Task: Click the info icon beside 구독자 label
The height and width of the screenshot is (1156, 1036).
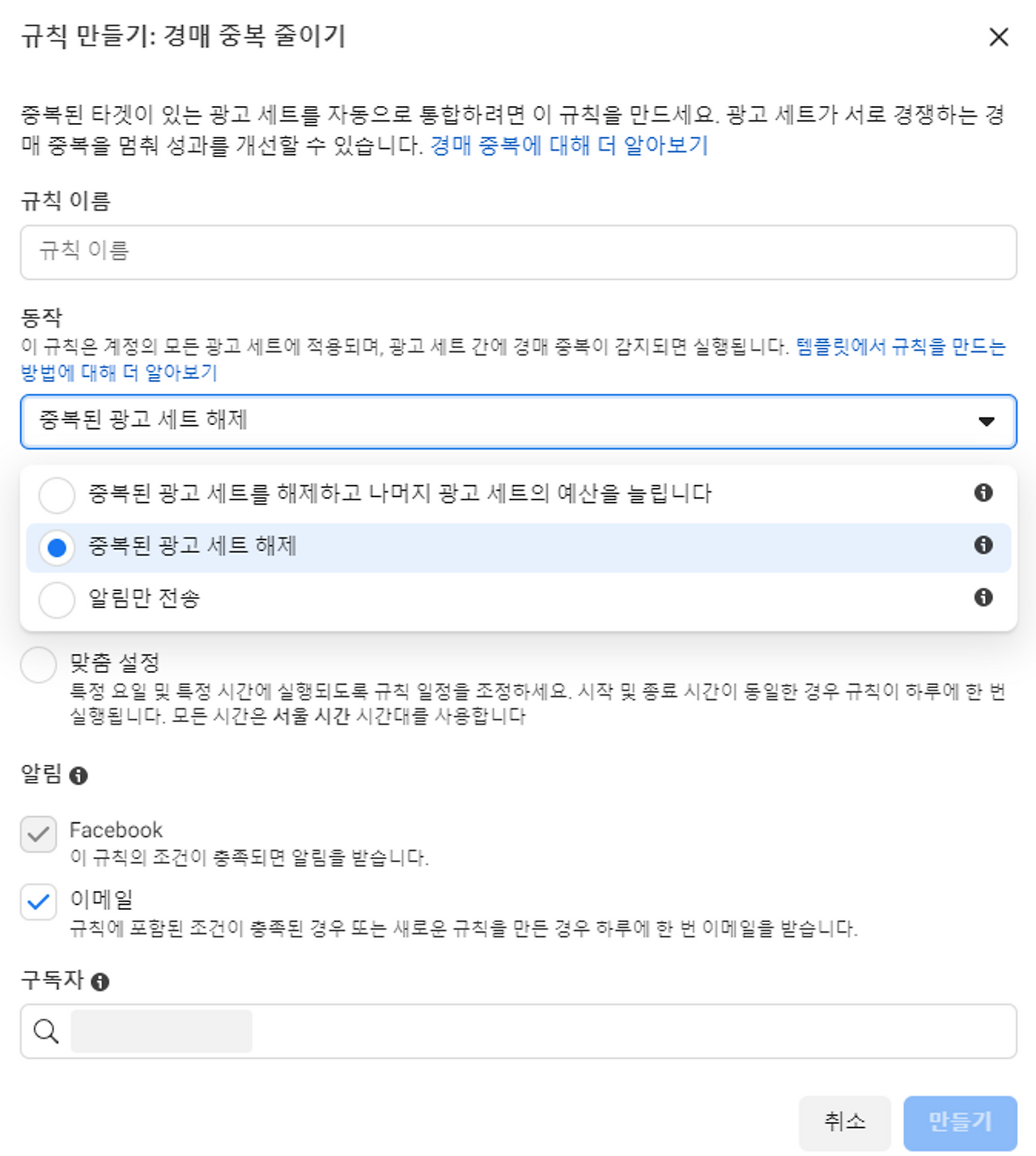Action: (100, 982)
